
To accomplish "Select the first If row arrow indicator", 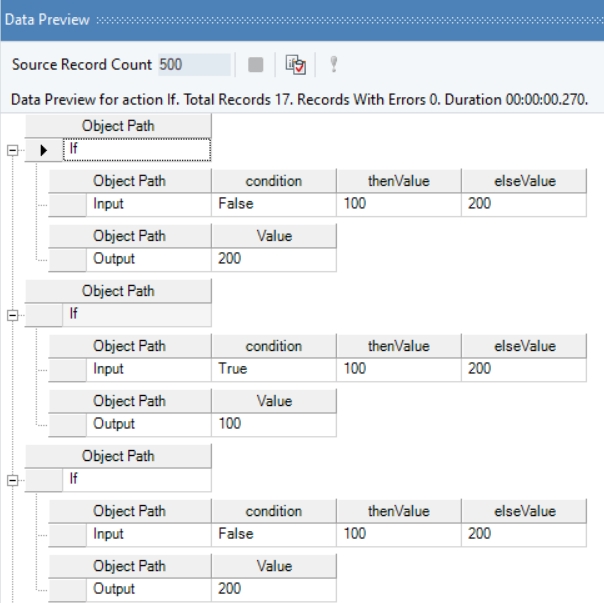I will tap(43, 149).
